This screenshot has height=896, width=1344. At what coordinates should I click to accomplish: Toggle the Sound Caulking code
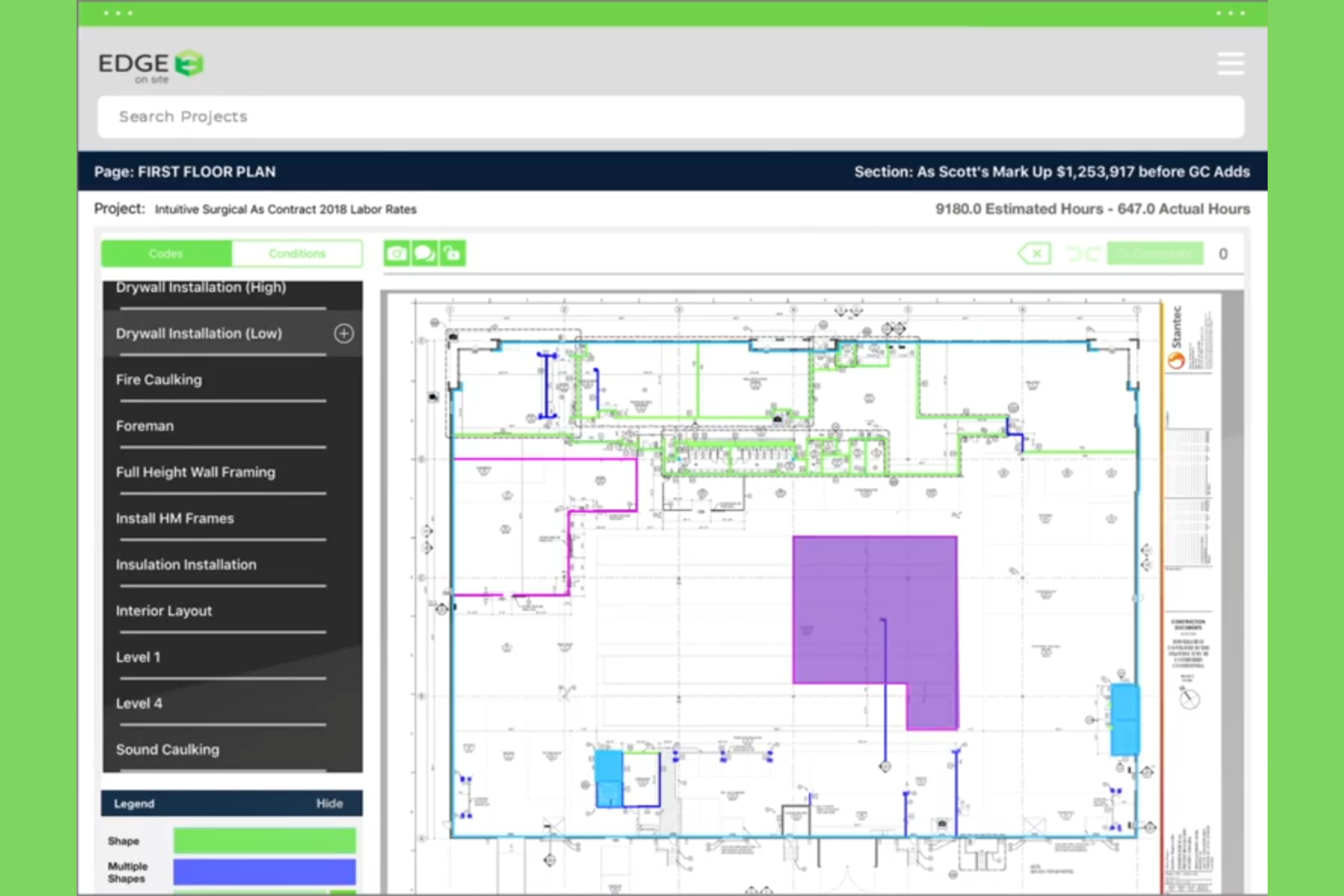[x=167, y=749]
